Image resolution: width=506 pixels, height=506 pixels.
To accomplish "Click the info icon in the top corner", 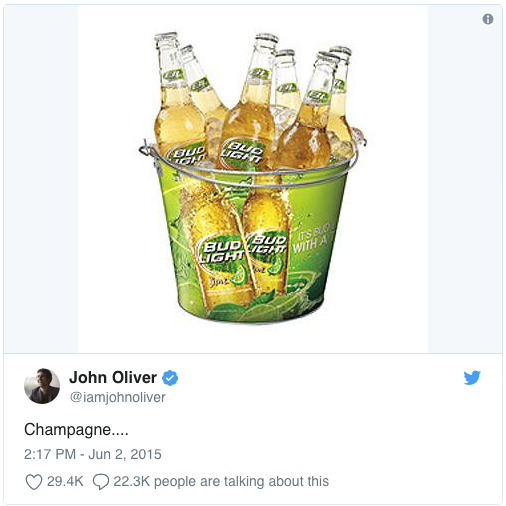I will tap(488, 19).
